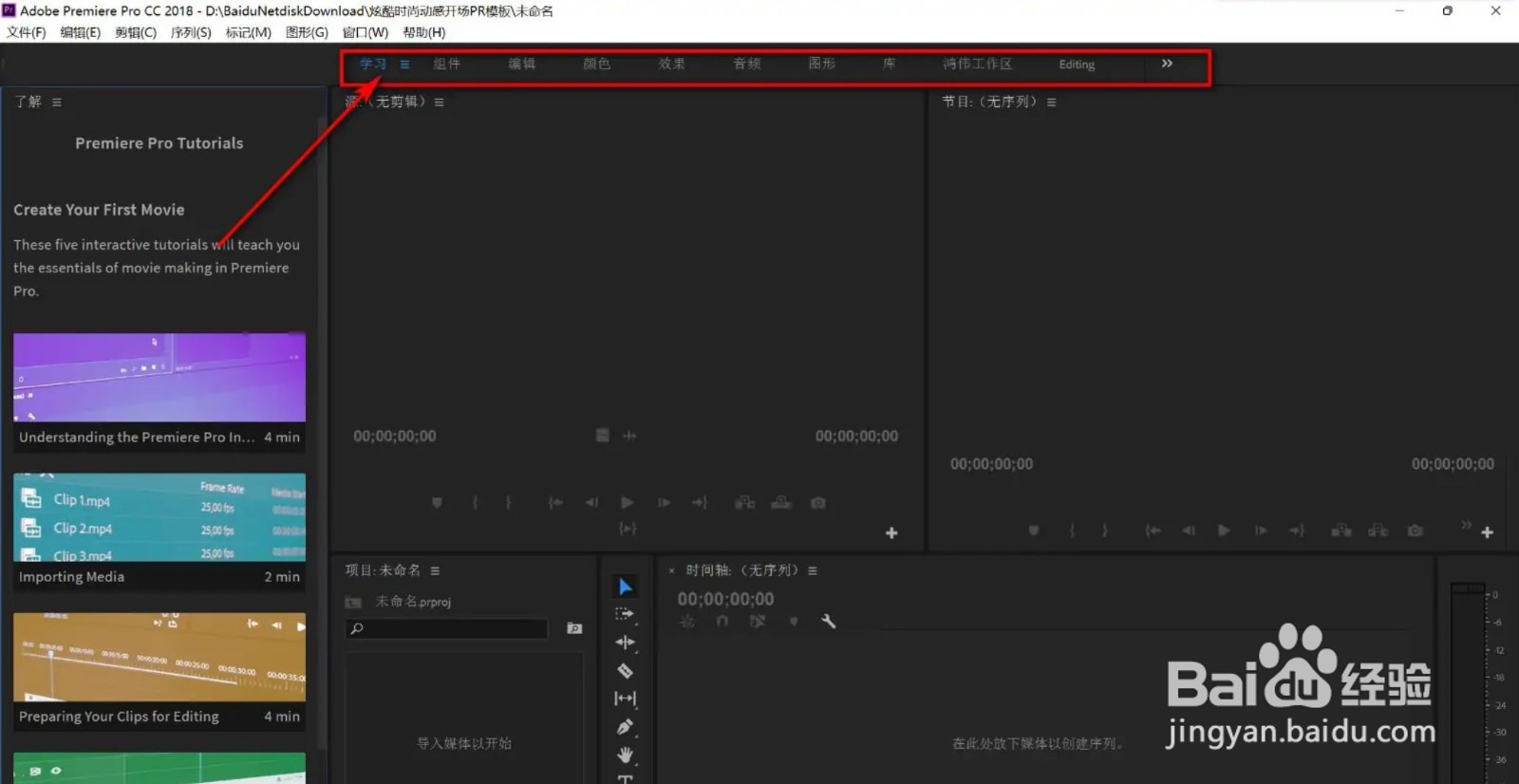Select the Pen tool
The image size is (1519, 784).
(x=625, y=727)
